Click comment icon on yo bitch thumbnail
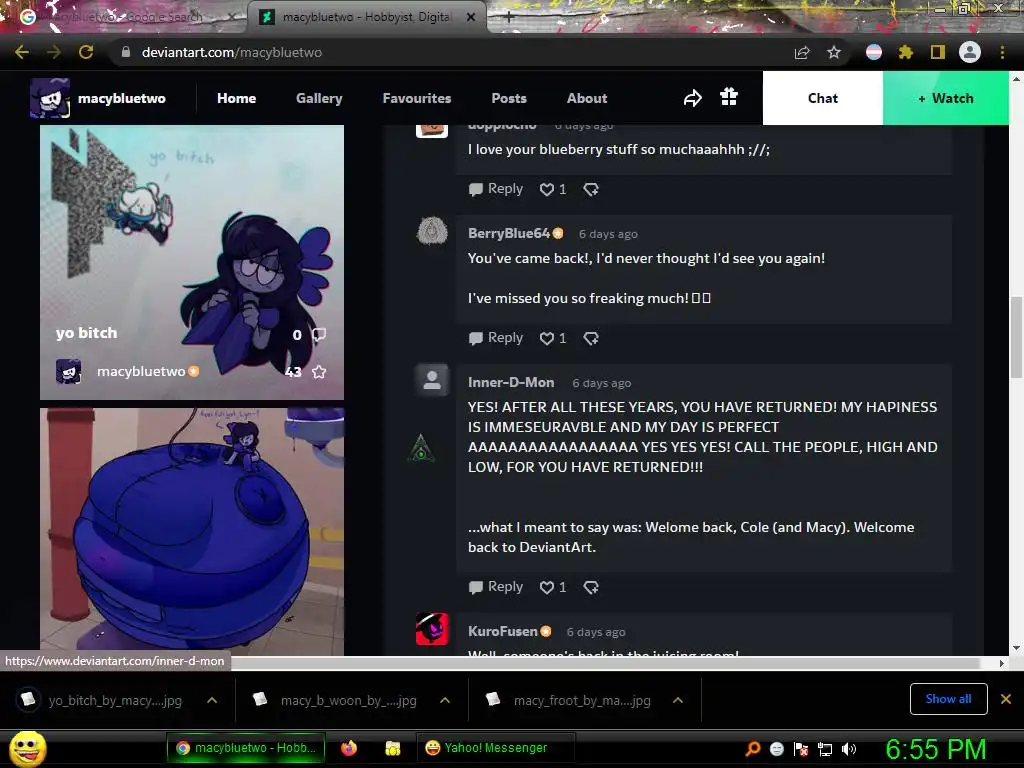The width and height of the screenshot is (1024, 768). [319, 335]
